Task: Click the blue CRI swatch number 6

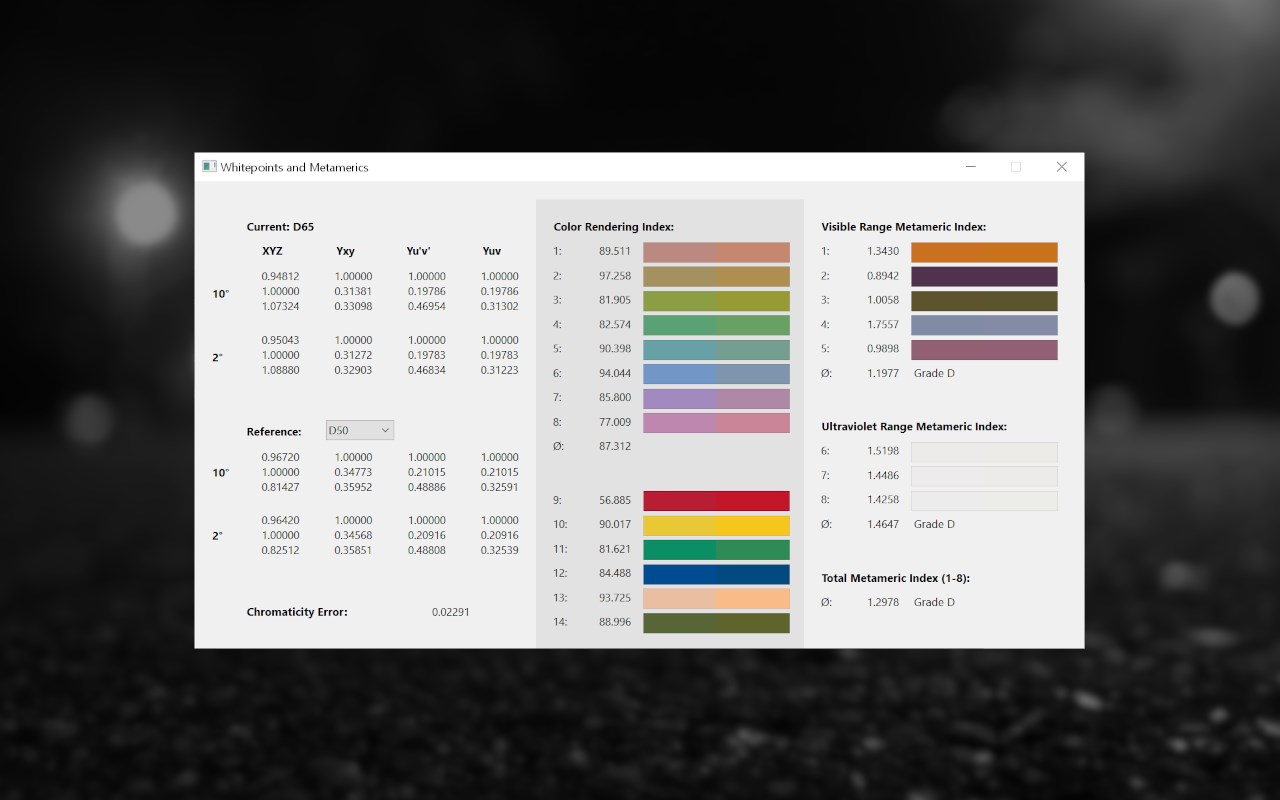Action: coord(716,374)
